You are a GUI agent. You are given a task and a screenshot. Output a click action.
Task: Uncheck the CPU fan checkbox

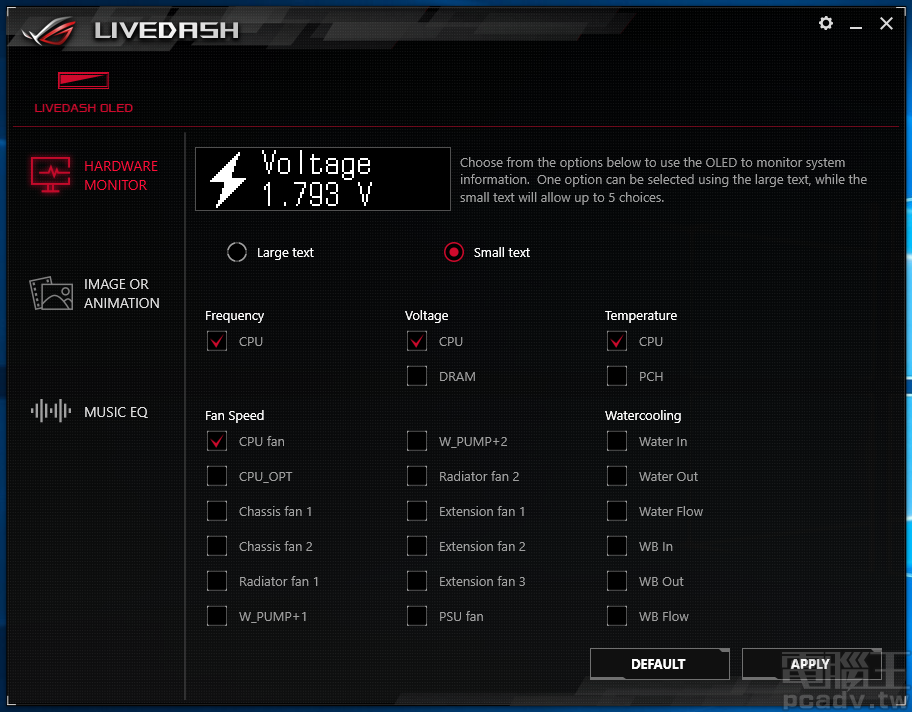pos(217,442)
